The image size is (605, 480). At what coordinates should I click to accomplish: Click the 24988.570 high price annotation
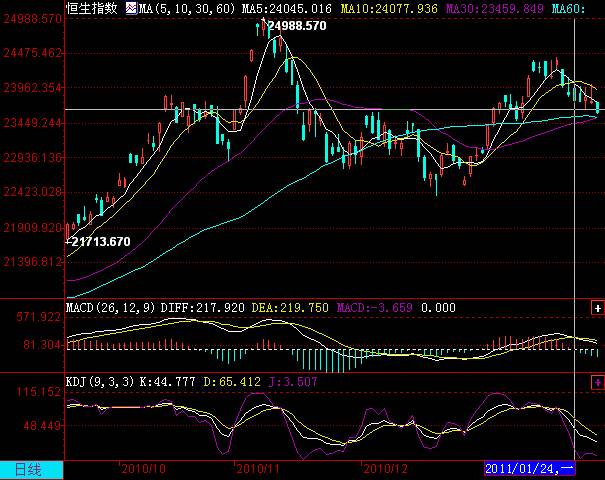[297, 26]
